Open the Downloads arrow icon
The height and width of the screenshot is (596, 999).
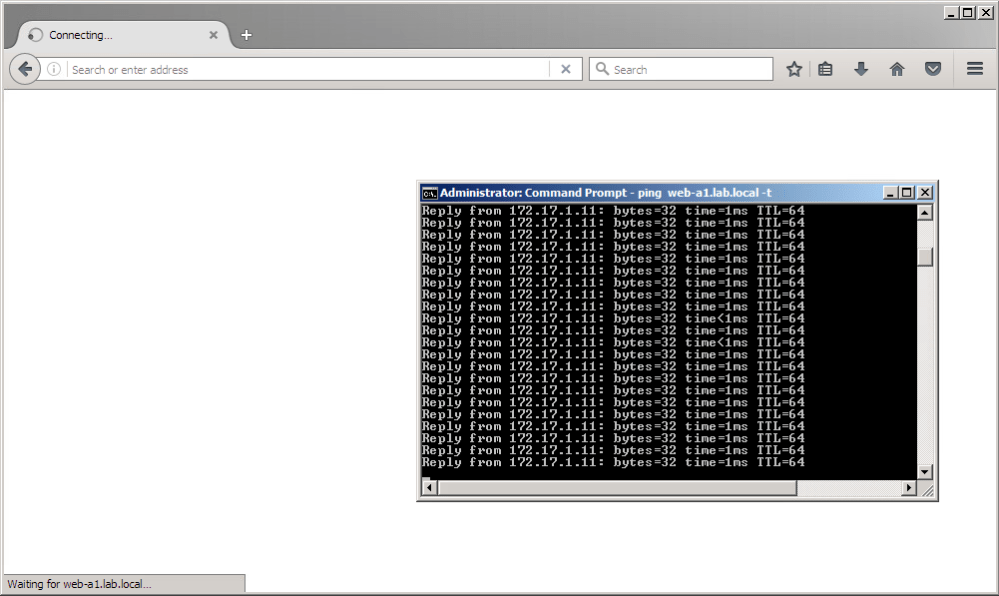pos(861,69)
